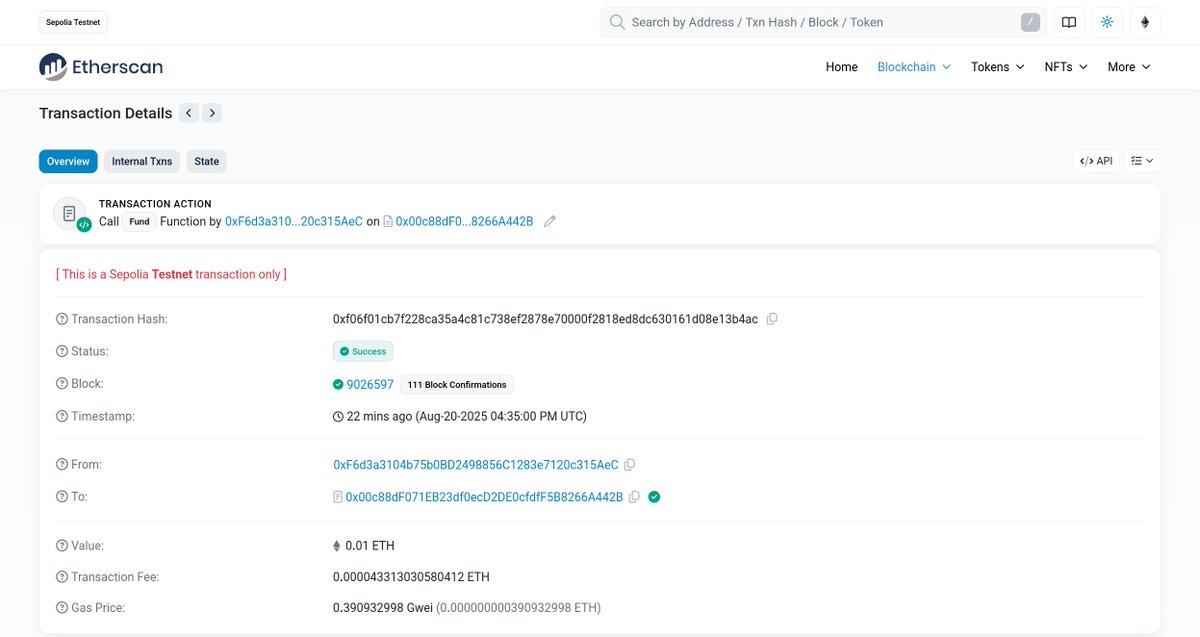Open the list view options dropdown
Screen dimensions: 1200x637
pyautogui.click(x=1142, y=160)
